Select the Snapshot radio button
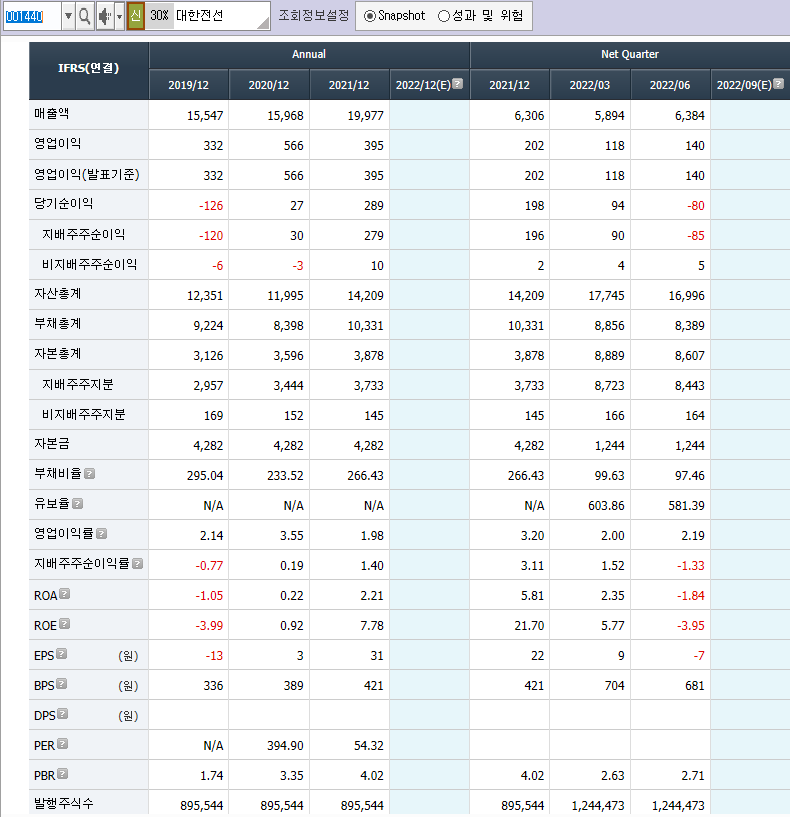Viewport: 790px width, 817px height. tap(369, 16)
